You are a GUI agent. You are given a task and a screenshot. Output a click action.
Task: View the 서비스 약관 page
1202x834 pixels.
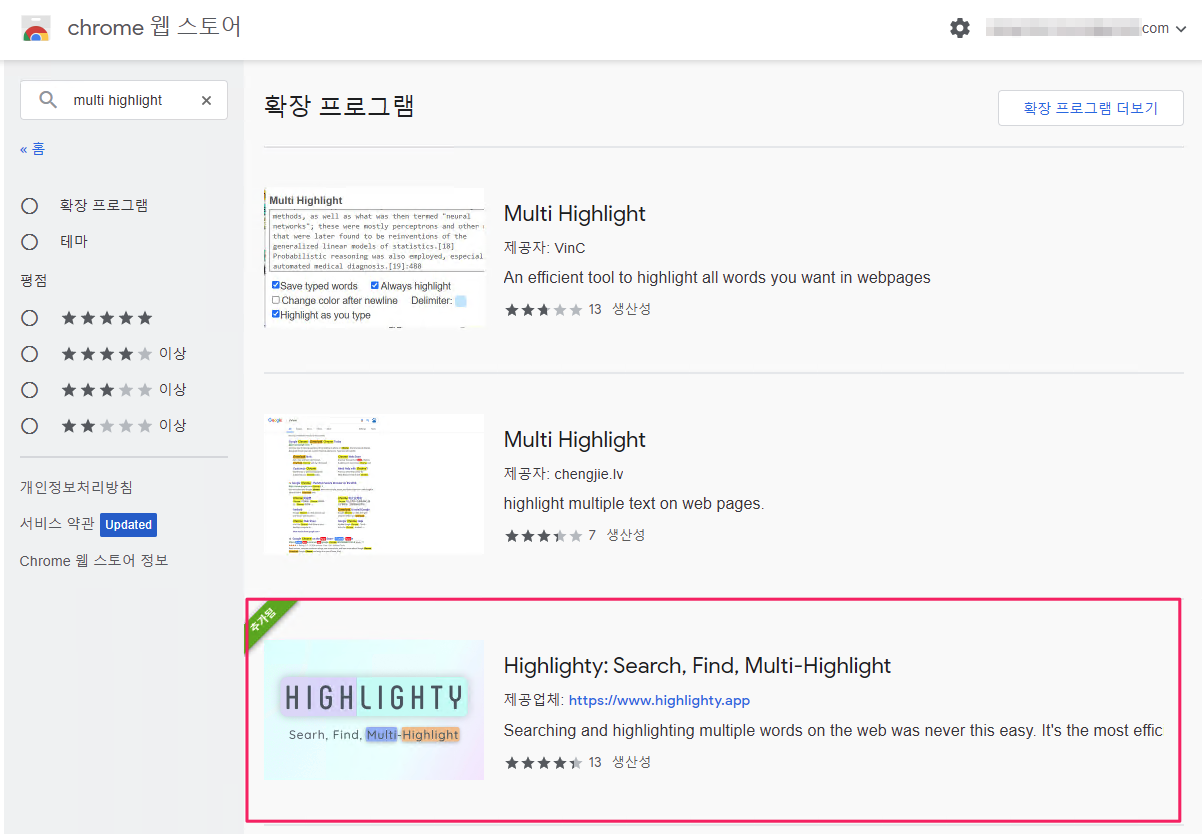coord(57,524)
